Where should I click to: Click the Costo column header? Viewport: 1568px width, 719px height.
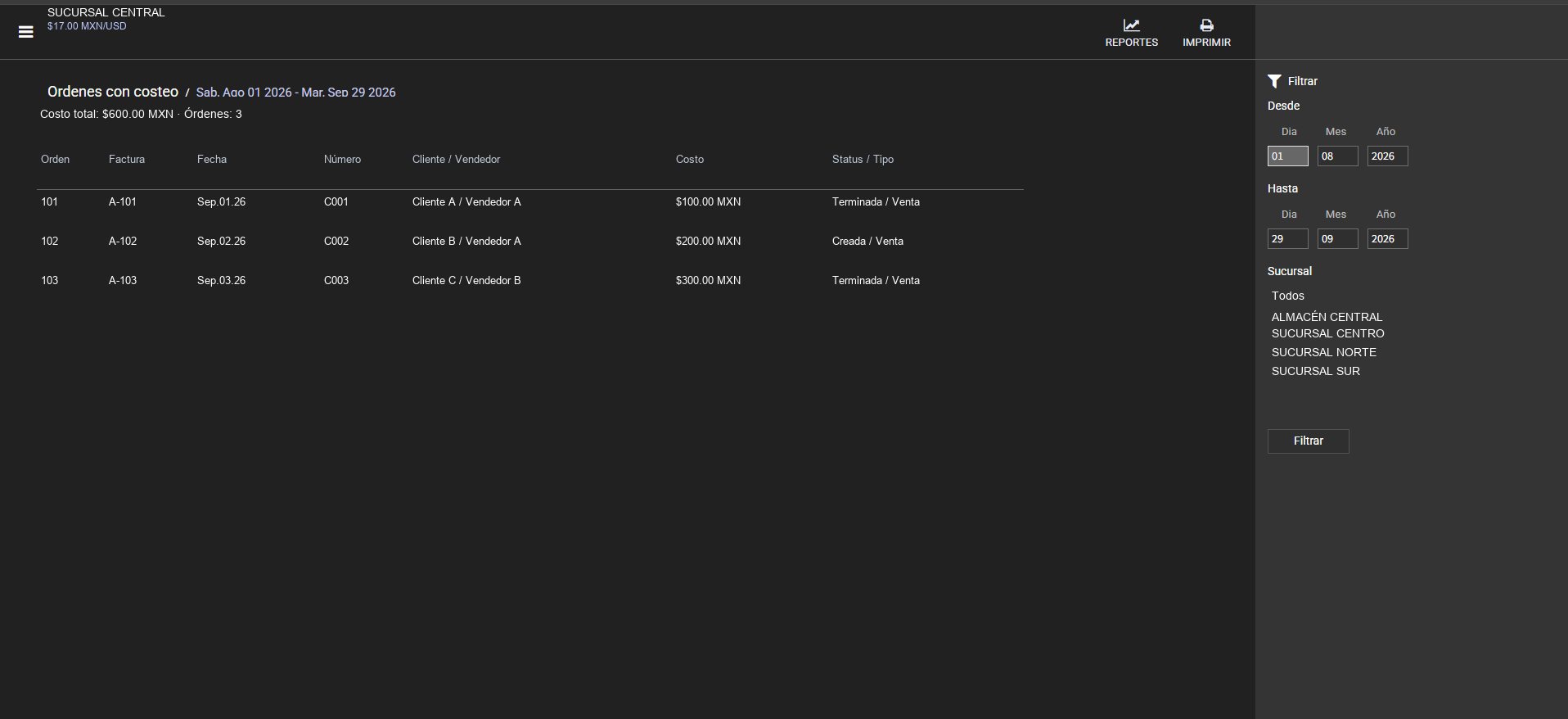(x=689, y=159)
